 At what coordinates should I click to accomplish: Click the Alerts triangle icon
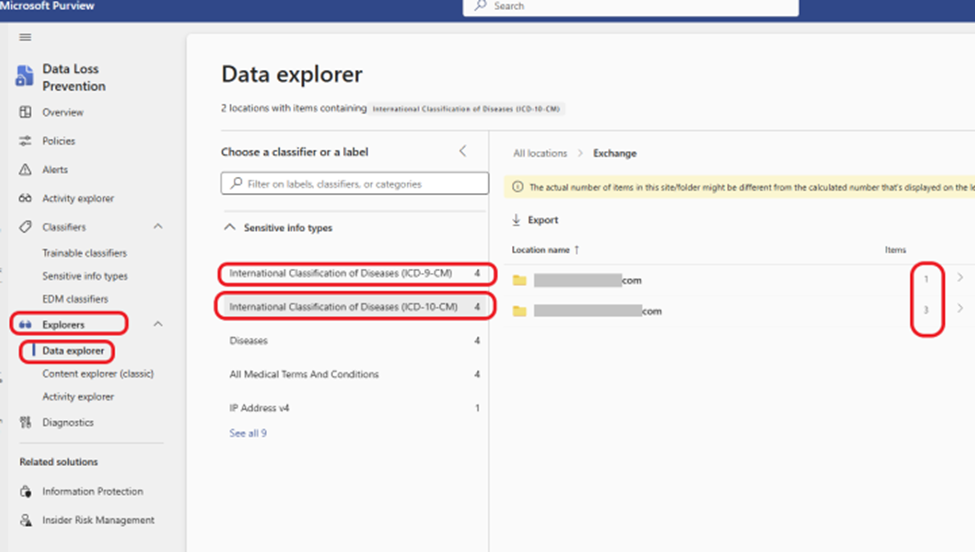pos(25,169)
